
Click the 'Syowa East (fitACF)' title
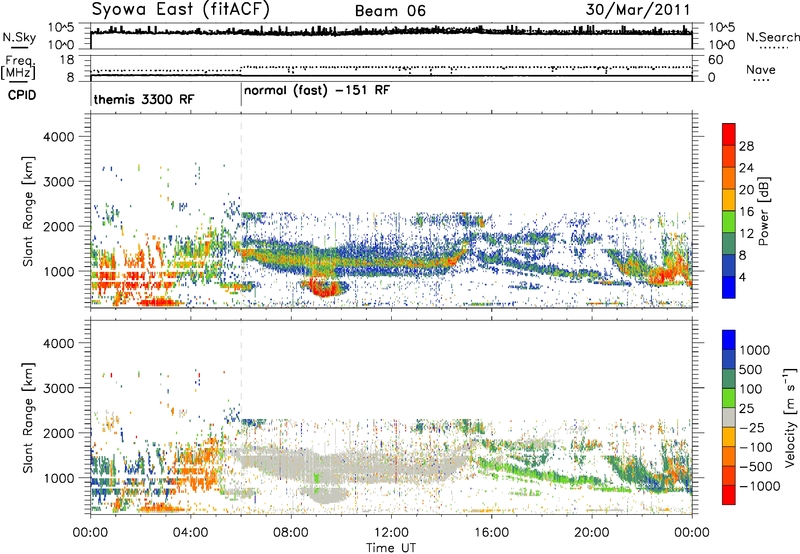(181, 9)
